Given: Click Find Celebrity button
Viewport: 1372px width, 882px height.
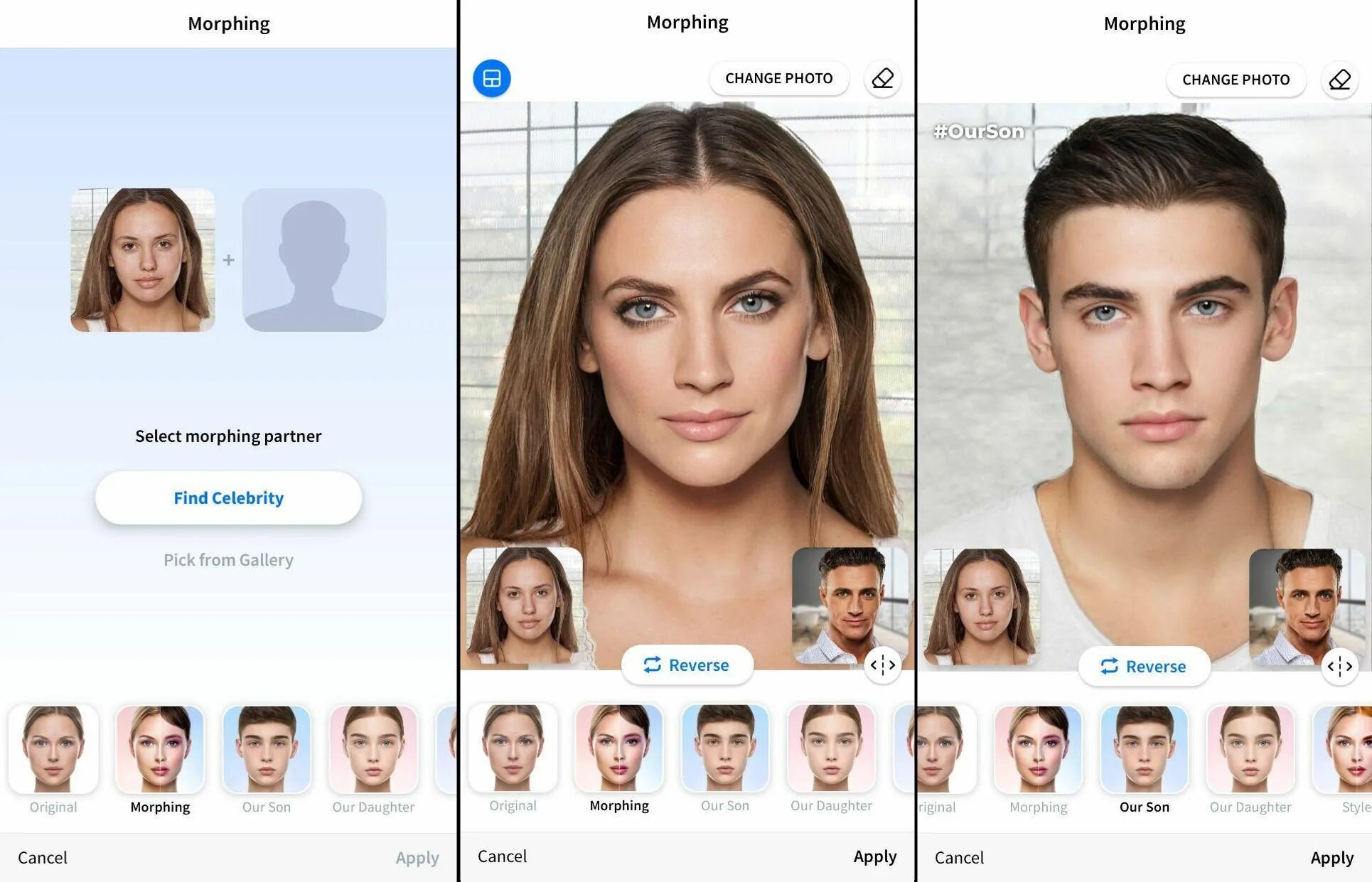Looking at the screenshot, I should 229,497.
